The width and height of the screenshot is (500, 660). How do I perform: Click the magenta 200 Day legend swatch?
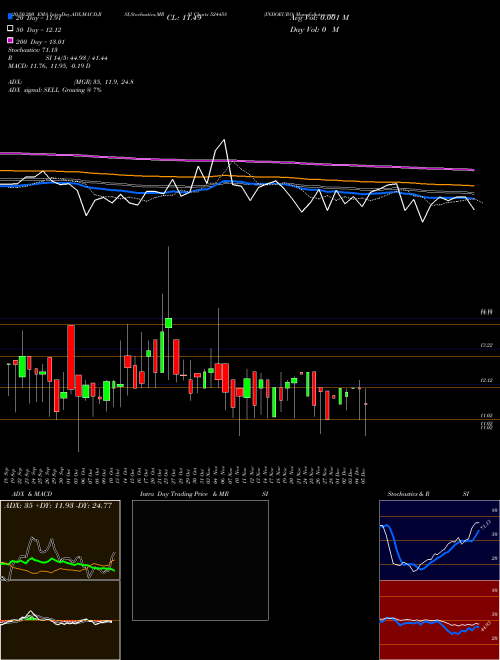[10, 40]
